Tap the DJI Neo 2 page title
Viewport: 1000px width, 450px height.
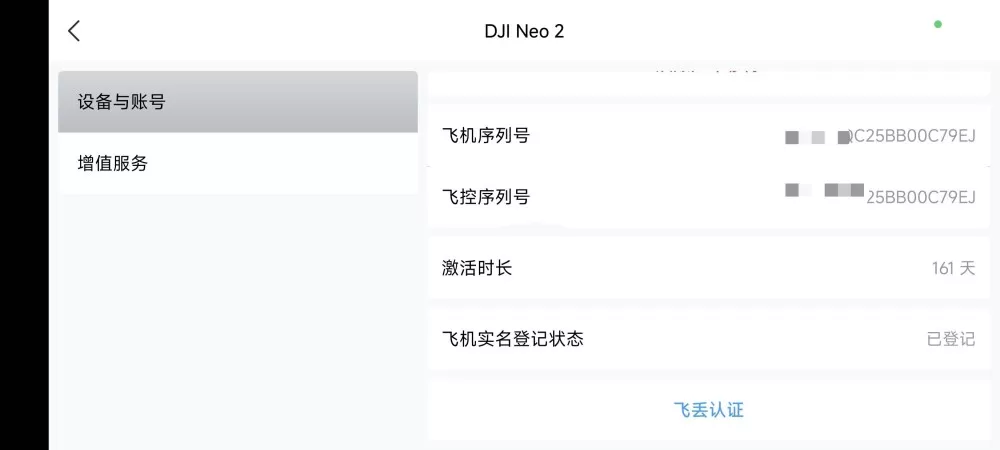(524, 31)
